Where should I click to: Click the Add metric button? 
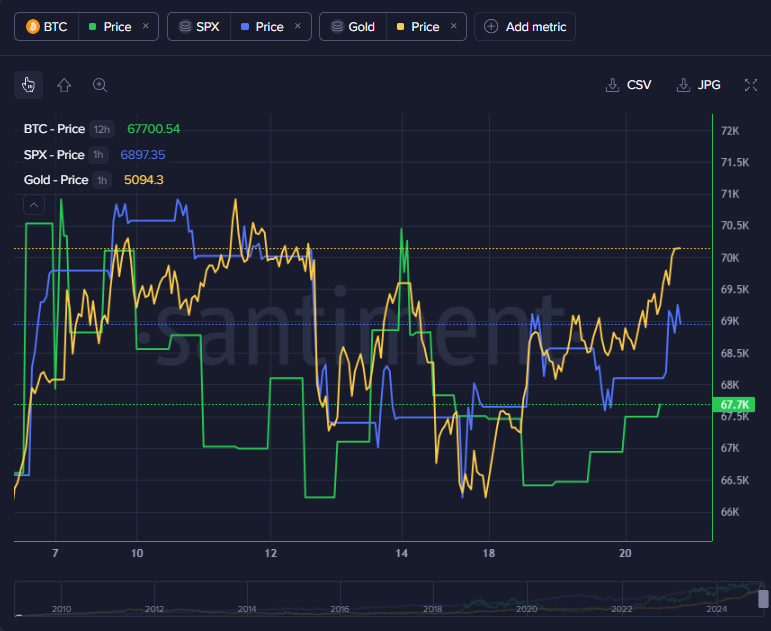(x=526, y=27)
